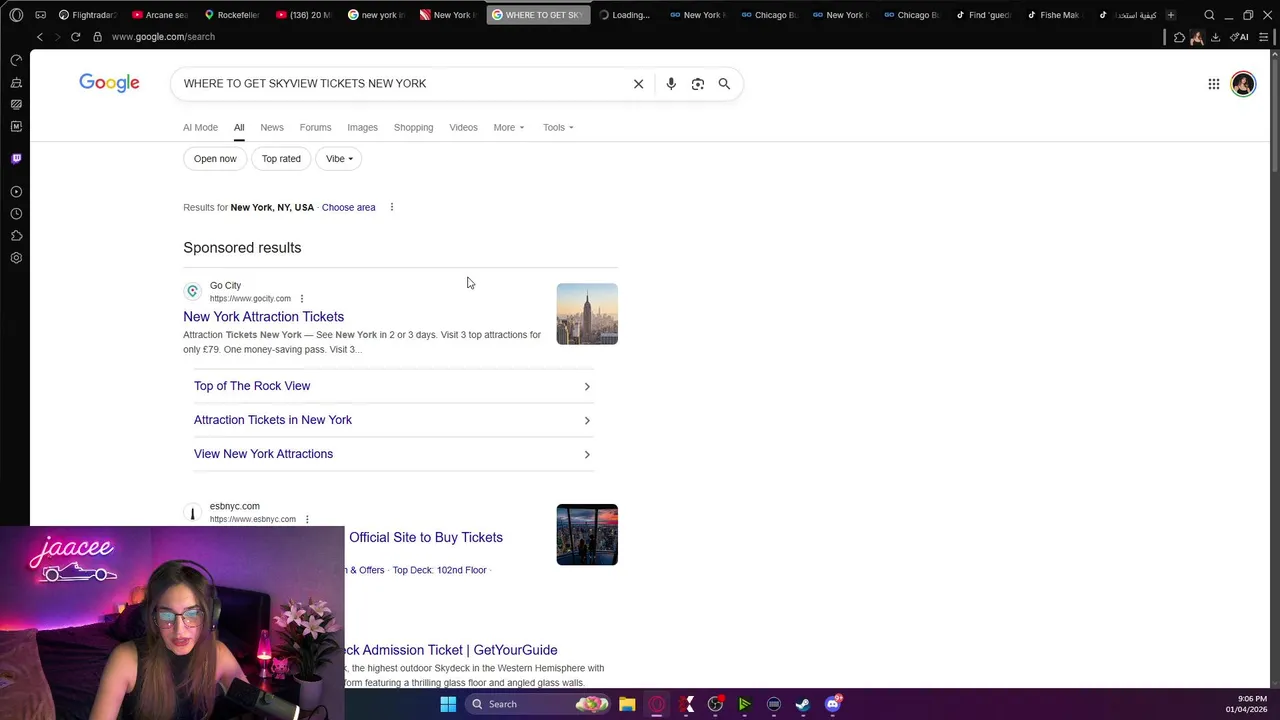Switch to Forums results tab
This screenshot has width=1280, height=720.
click(x=315, y=127)
